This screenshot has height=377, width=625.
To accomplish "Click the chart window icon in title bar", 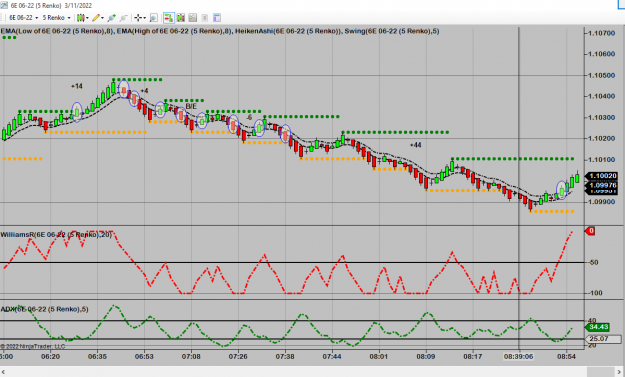I will 4,5.
